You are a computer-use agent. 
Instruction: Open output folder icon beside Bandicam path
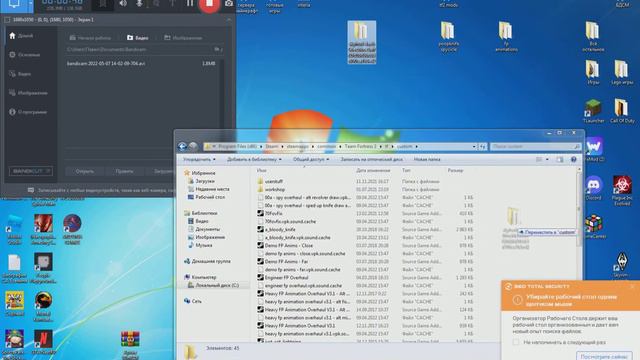click(x=217, y=49)
